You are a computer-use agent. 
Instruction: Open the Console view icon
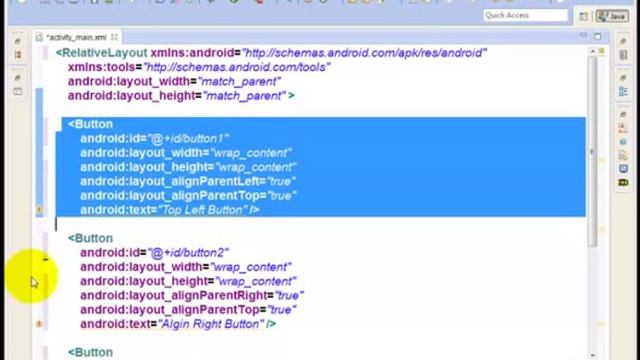point(623,169)
